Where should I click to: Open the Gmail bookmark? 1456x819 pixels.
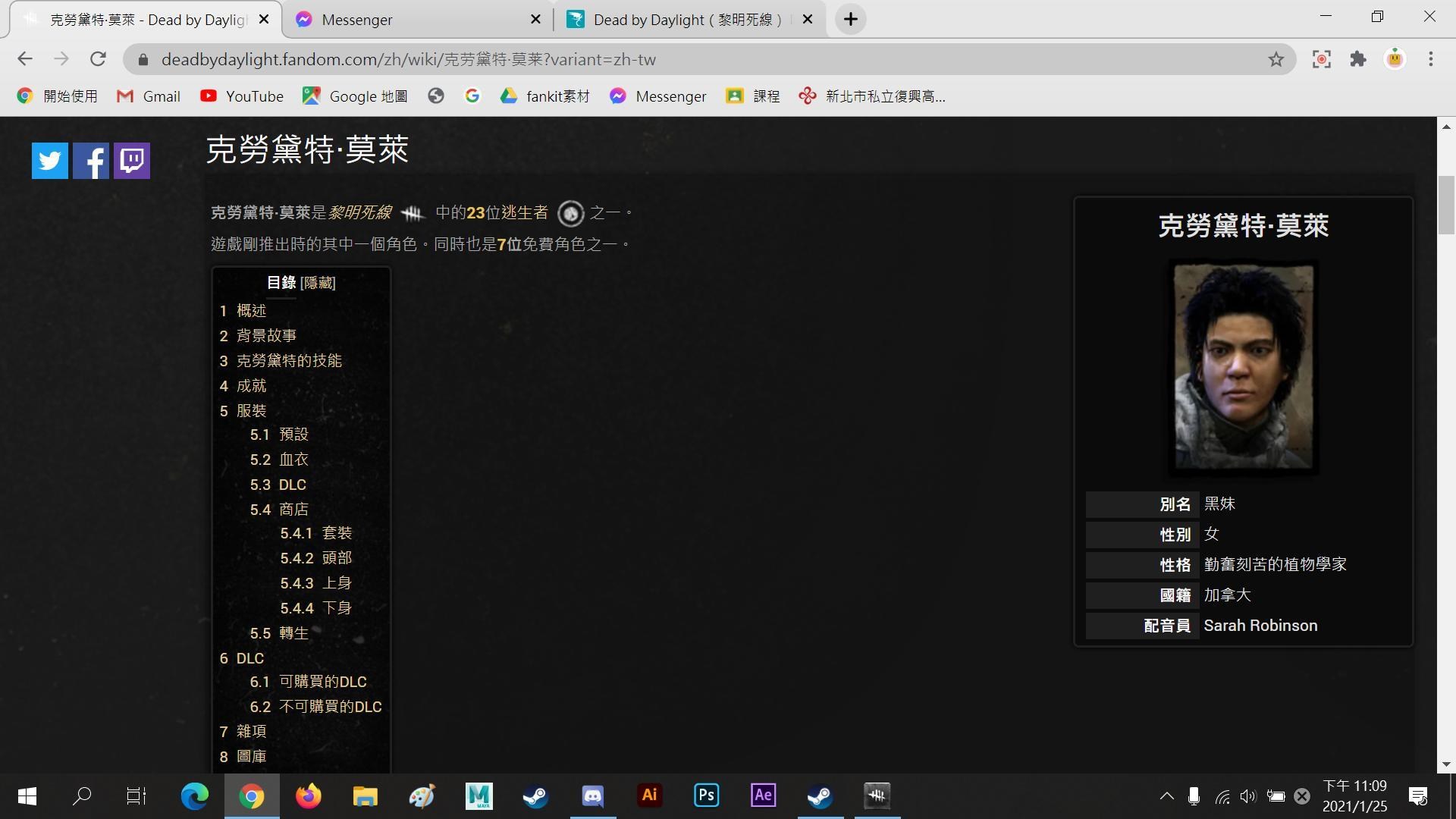[148, 96]
